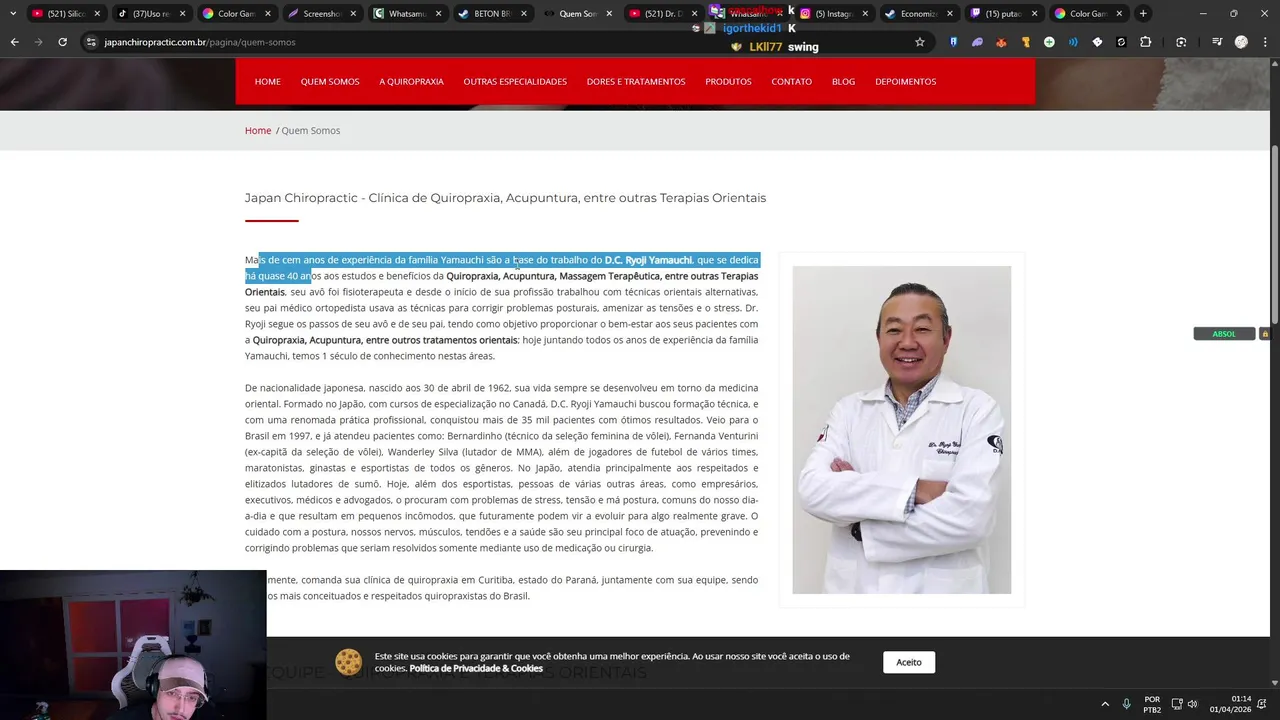Viewport: 1280px width, 720px height.
Task: Click the page heading Japan Chiropractic - Clínica
Action: click(x=505, y=198)
